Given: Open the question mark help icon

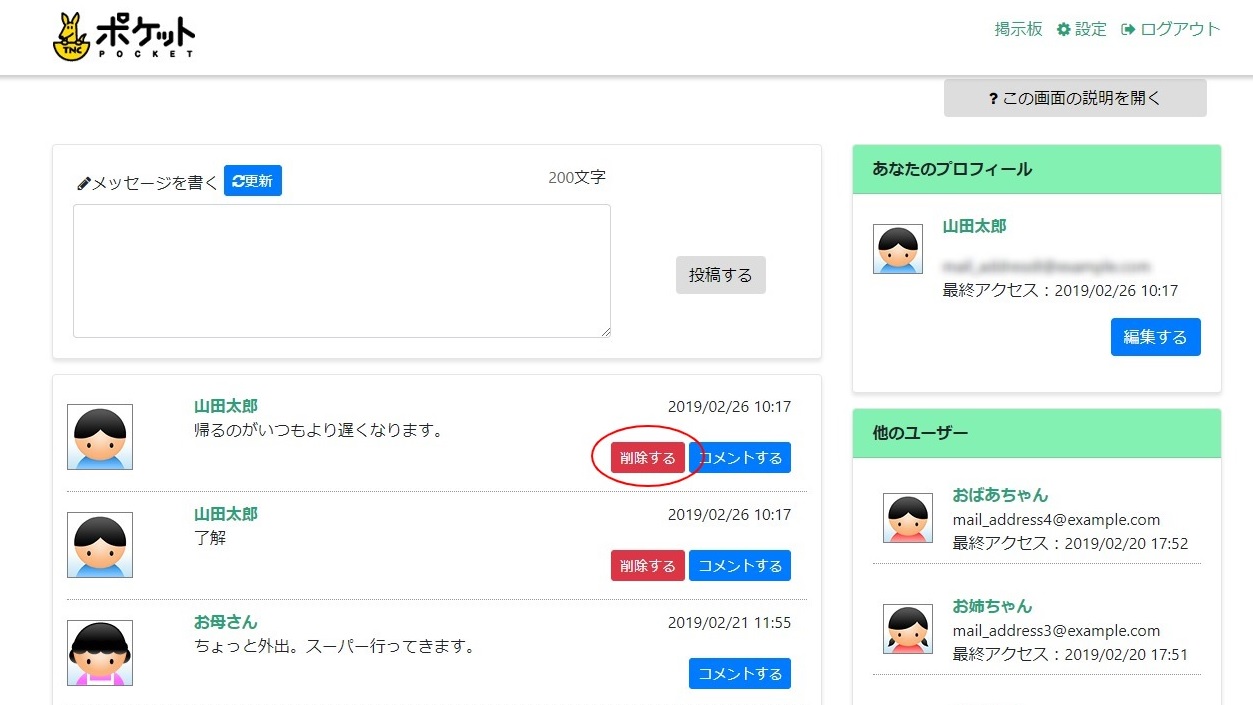Looking at the screenshot, I should coord(991,97).
